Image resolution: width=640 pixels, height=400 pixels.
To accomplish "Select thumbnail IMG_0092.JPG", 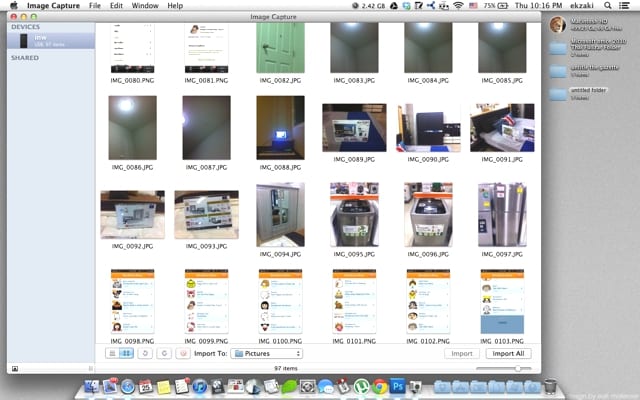I will [x=132, y=215].
